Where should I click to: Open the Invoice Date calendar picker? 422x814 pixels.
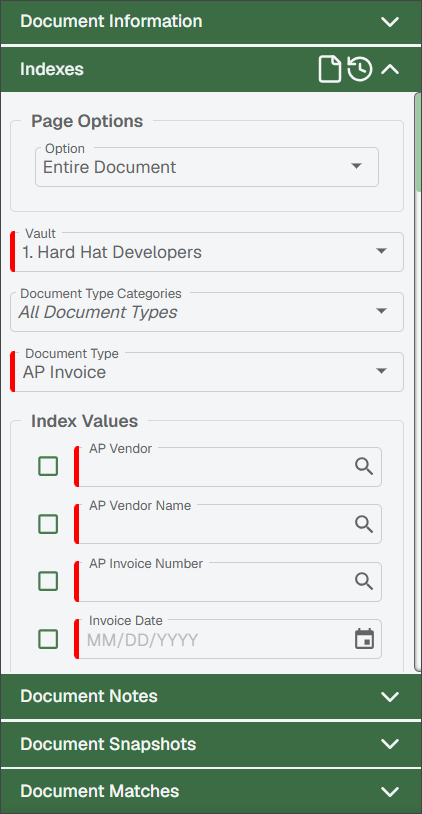point(364,639)
